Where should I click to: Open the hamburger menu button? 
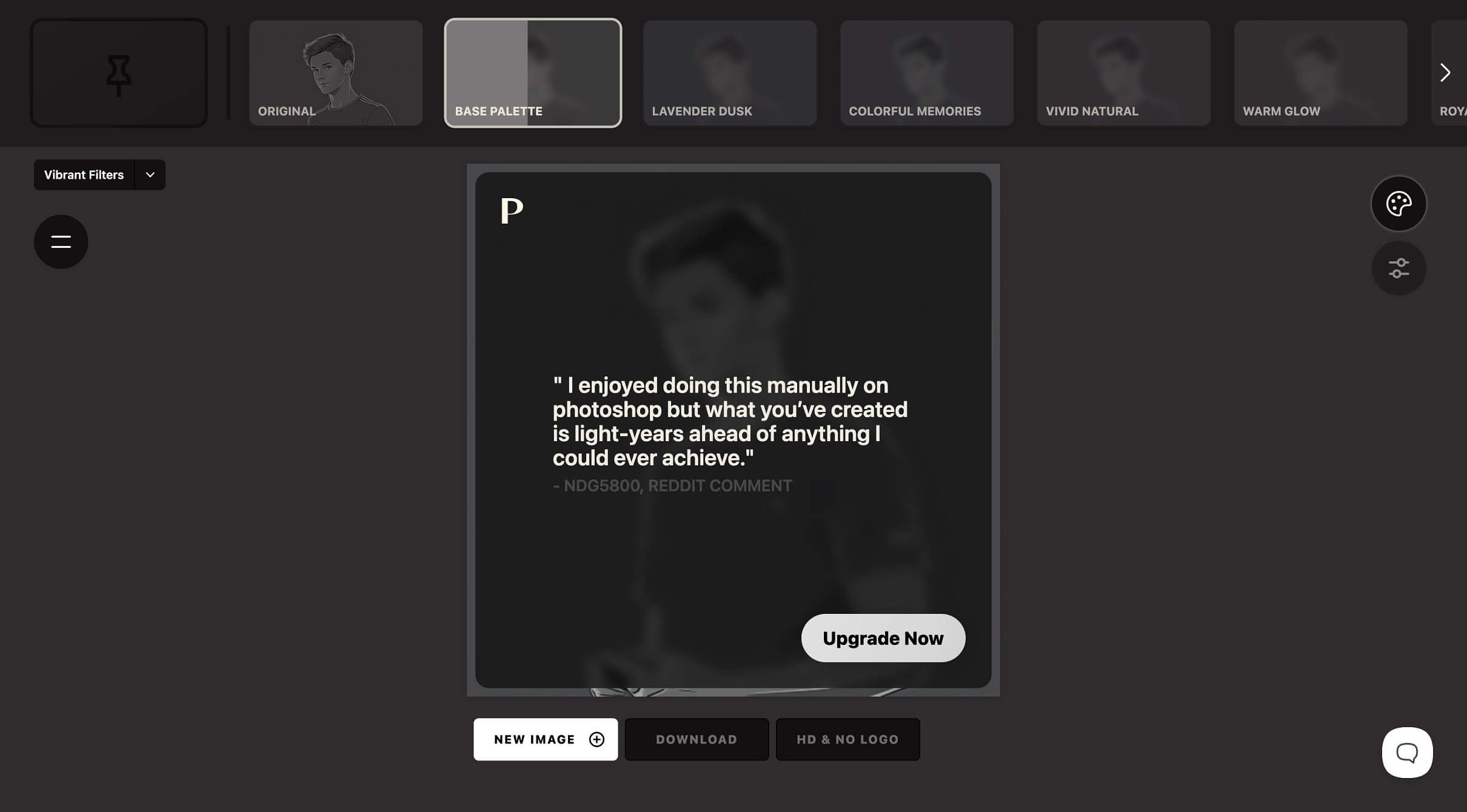[x=61, y=242]
